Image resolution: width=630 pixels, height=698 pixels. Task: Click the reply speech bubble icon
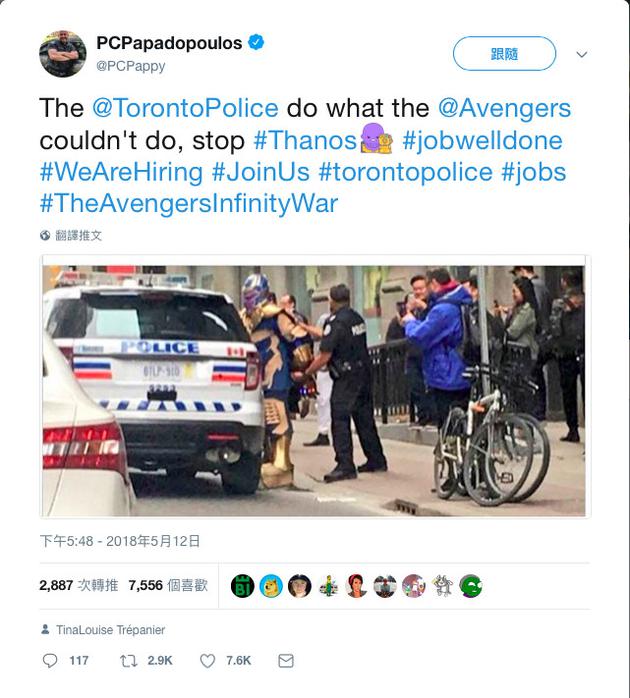tap(51, 661)
